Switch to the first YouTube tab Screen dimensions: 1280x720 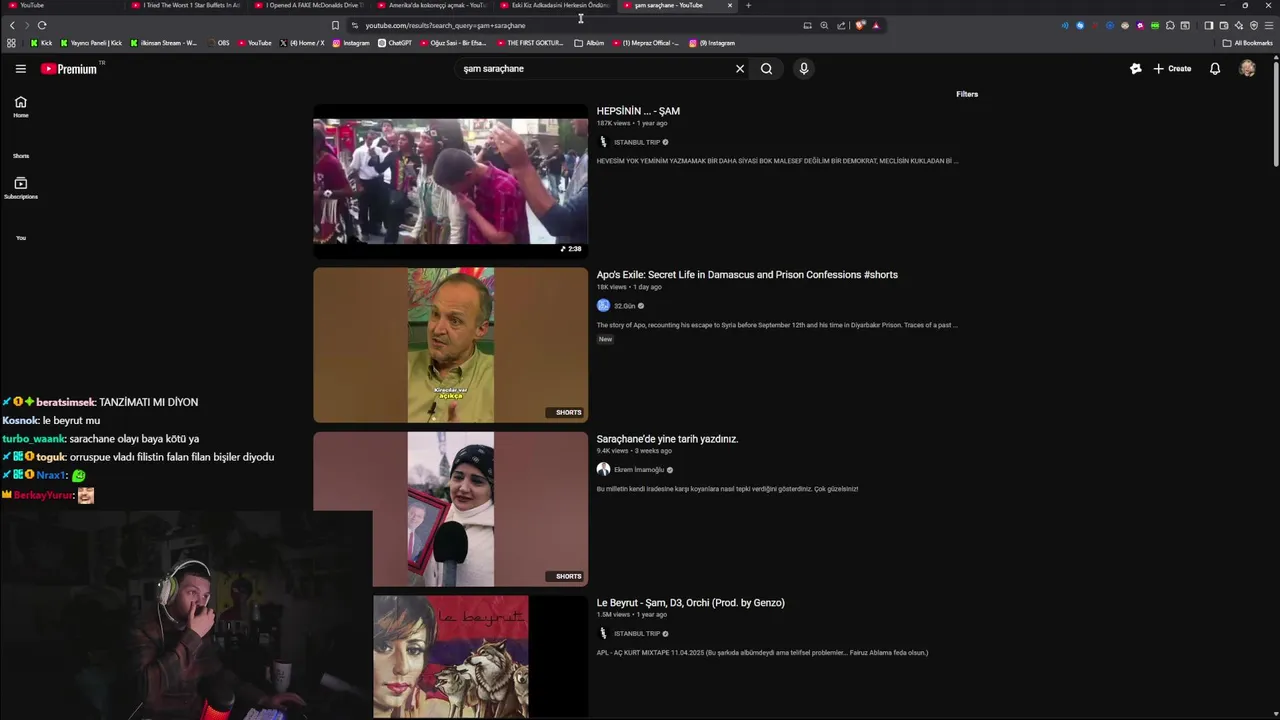tap(62, 5)
